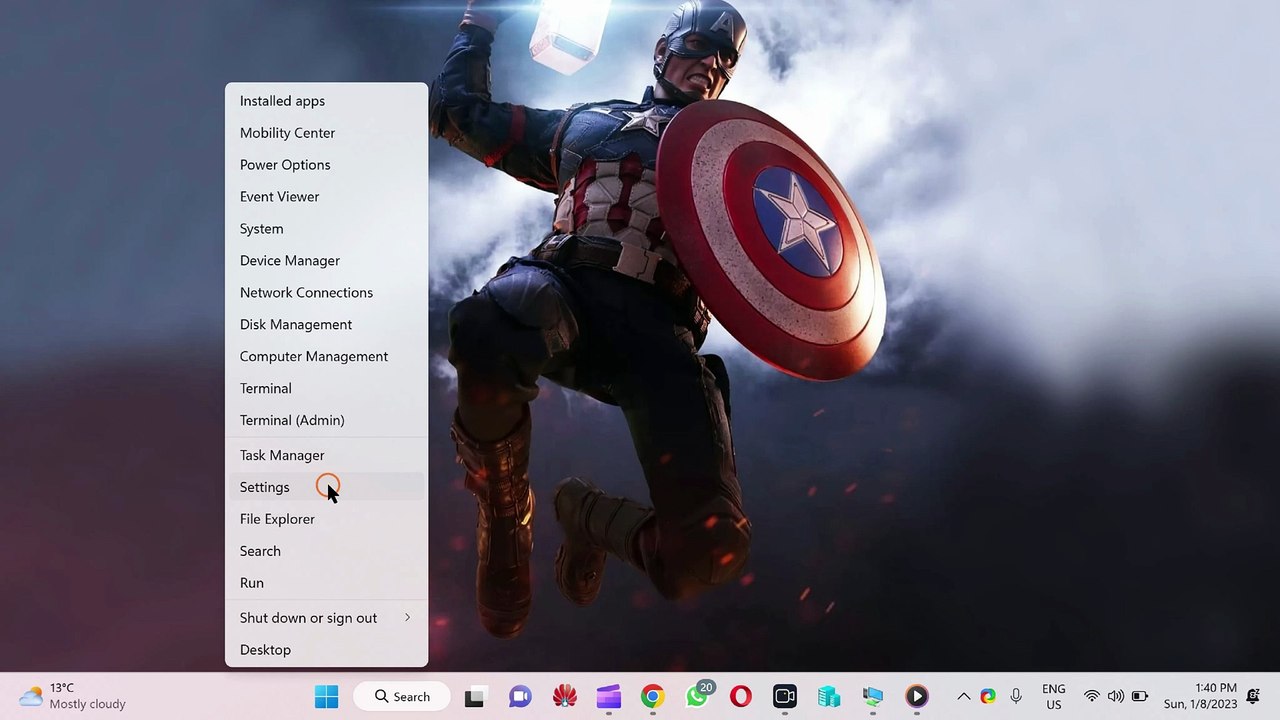Show hidden system tray icons
This screenshot has width=1280, height=720.
[963, 696]
